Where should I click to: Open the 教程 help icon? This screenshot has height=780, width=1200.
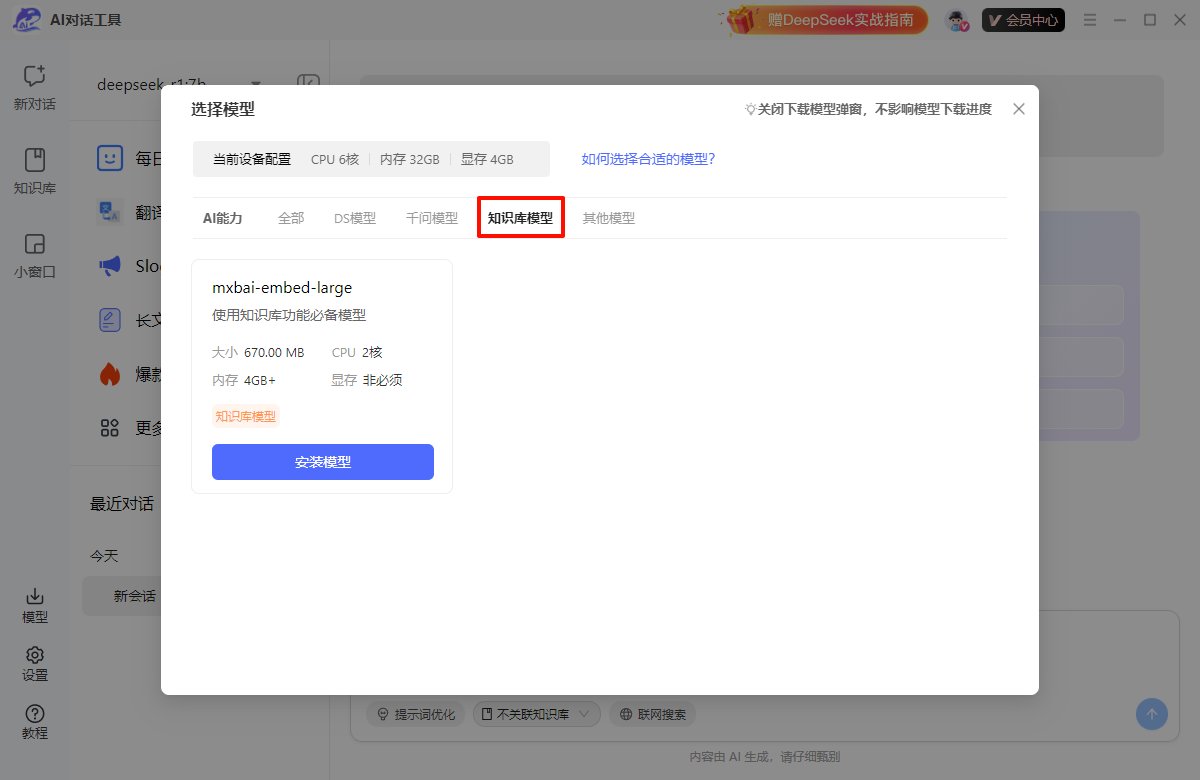35,713
